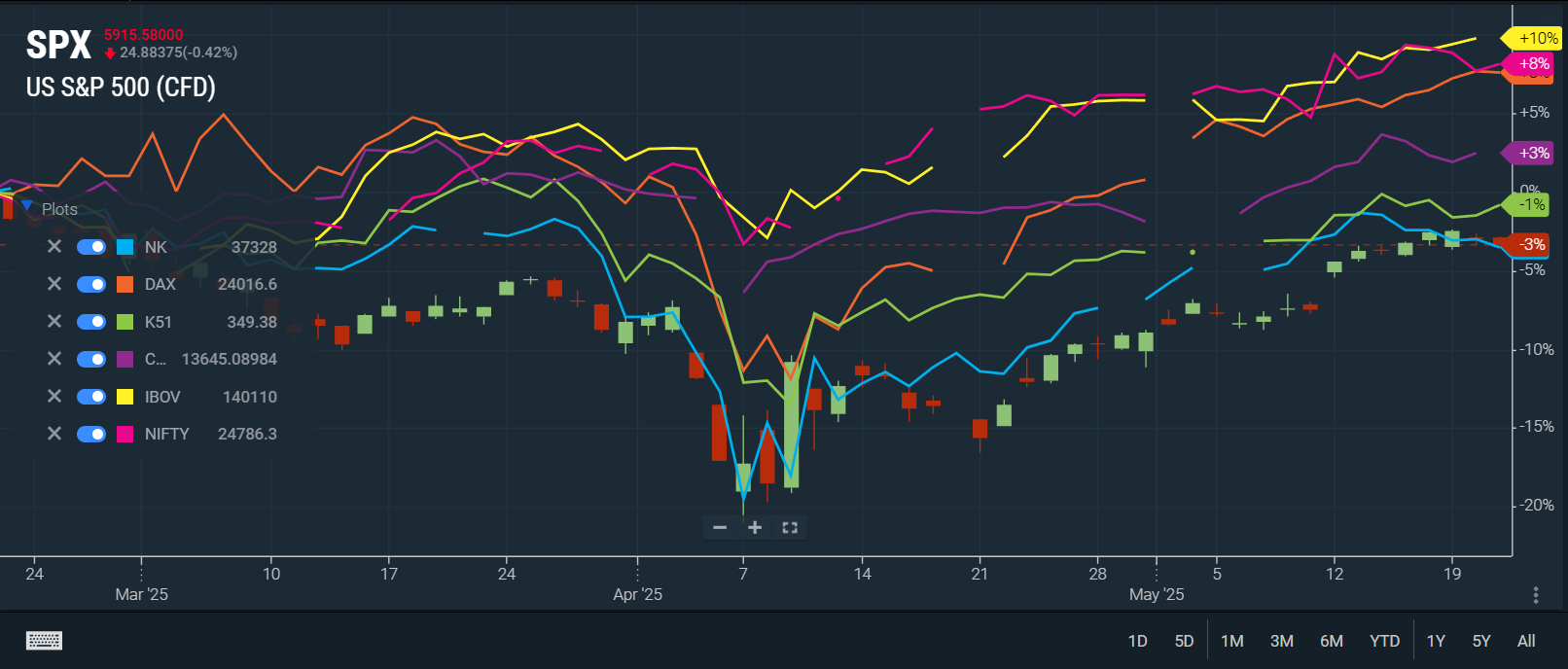The width and height of the screenshot is (1568, 669).
Task: Zoom out the chart with minus button
Action: [720, 527]
